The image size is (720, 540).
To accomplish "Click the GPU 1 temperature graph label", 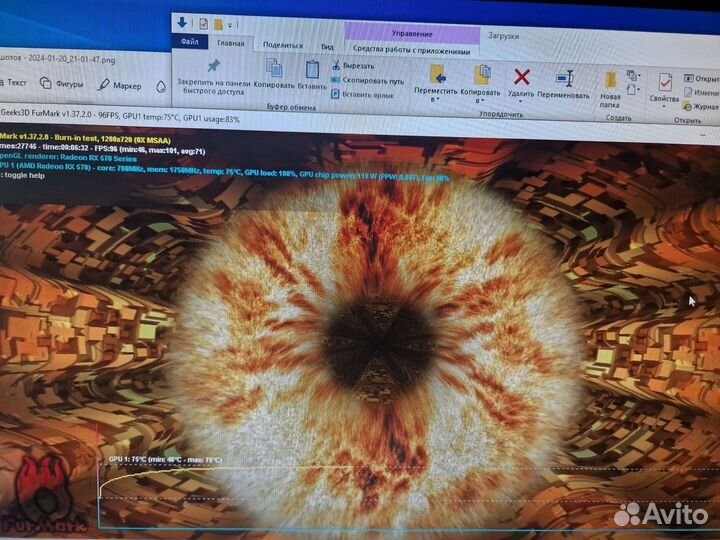I will (x=165, y=459).
